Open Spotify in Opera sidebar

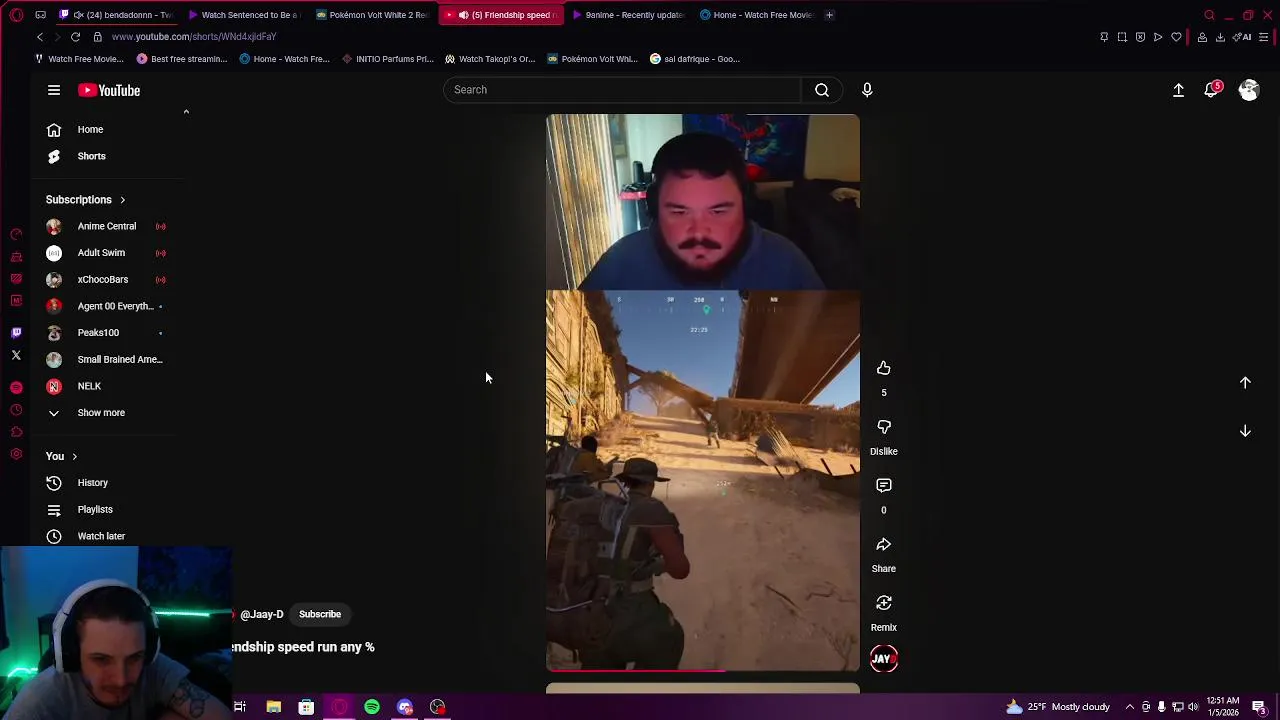16,387
